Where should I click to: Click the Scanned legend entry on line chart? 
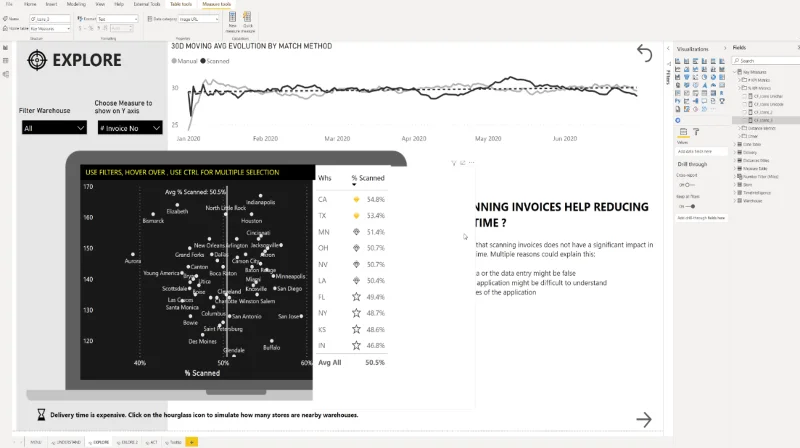click(x=215, y=61)
